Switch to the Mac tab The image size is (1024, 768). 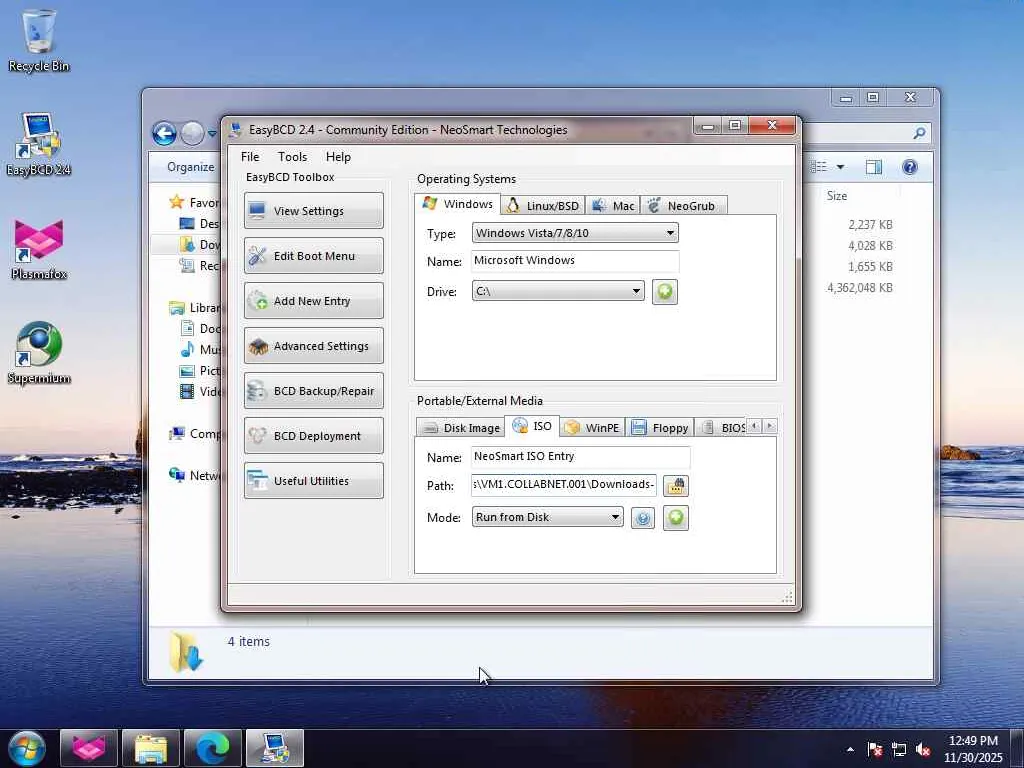[613, 206]
